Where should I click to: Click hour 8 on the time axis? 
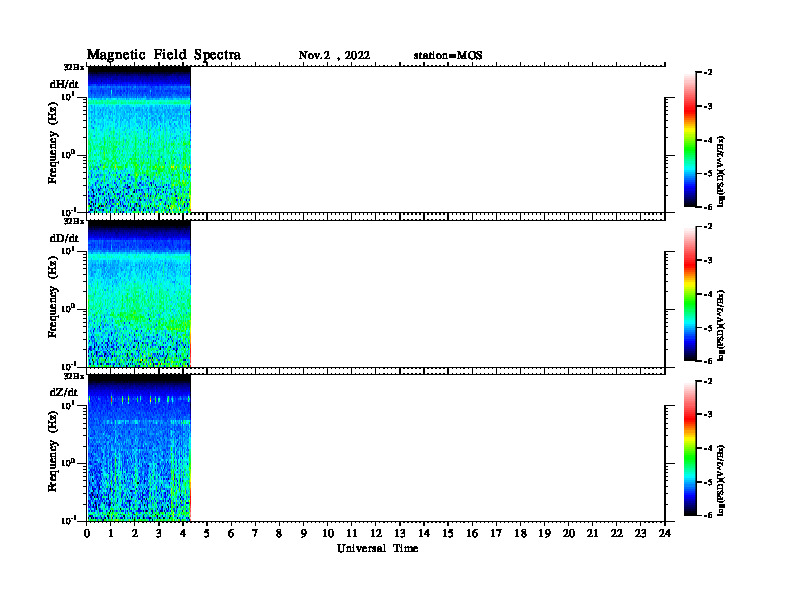click(279, 533)
